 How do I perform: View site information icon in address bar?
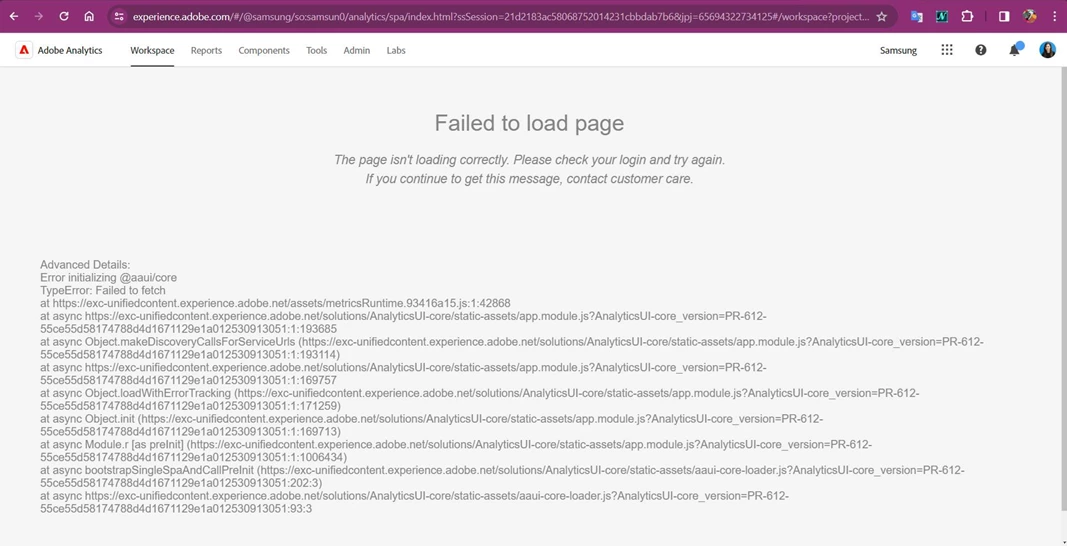coord(119,16)
